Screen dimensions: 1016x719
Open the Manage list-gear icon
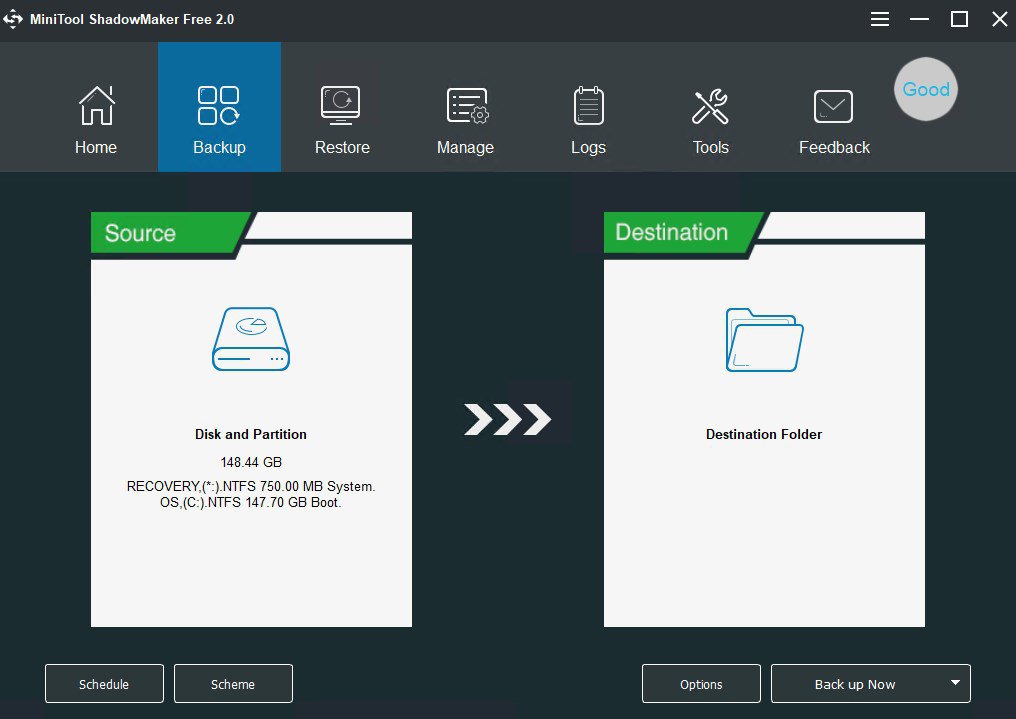[465, 106]
